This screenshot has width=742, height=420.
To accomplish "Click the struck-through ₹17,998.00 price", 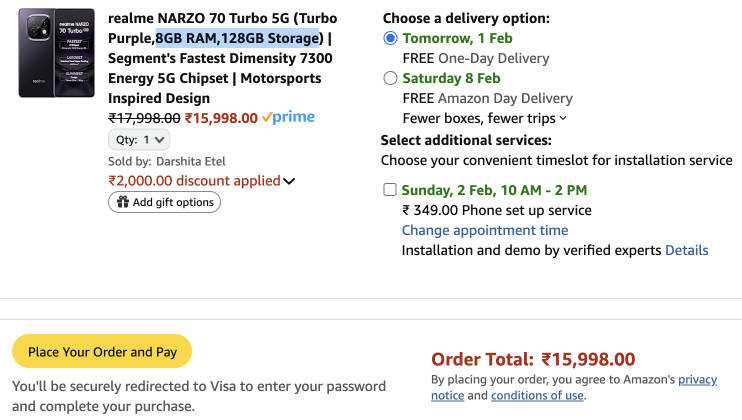I will (144, 117).
